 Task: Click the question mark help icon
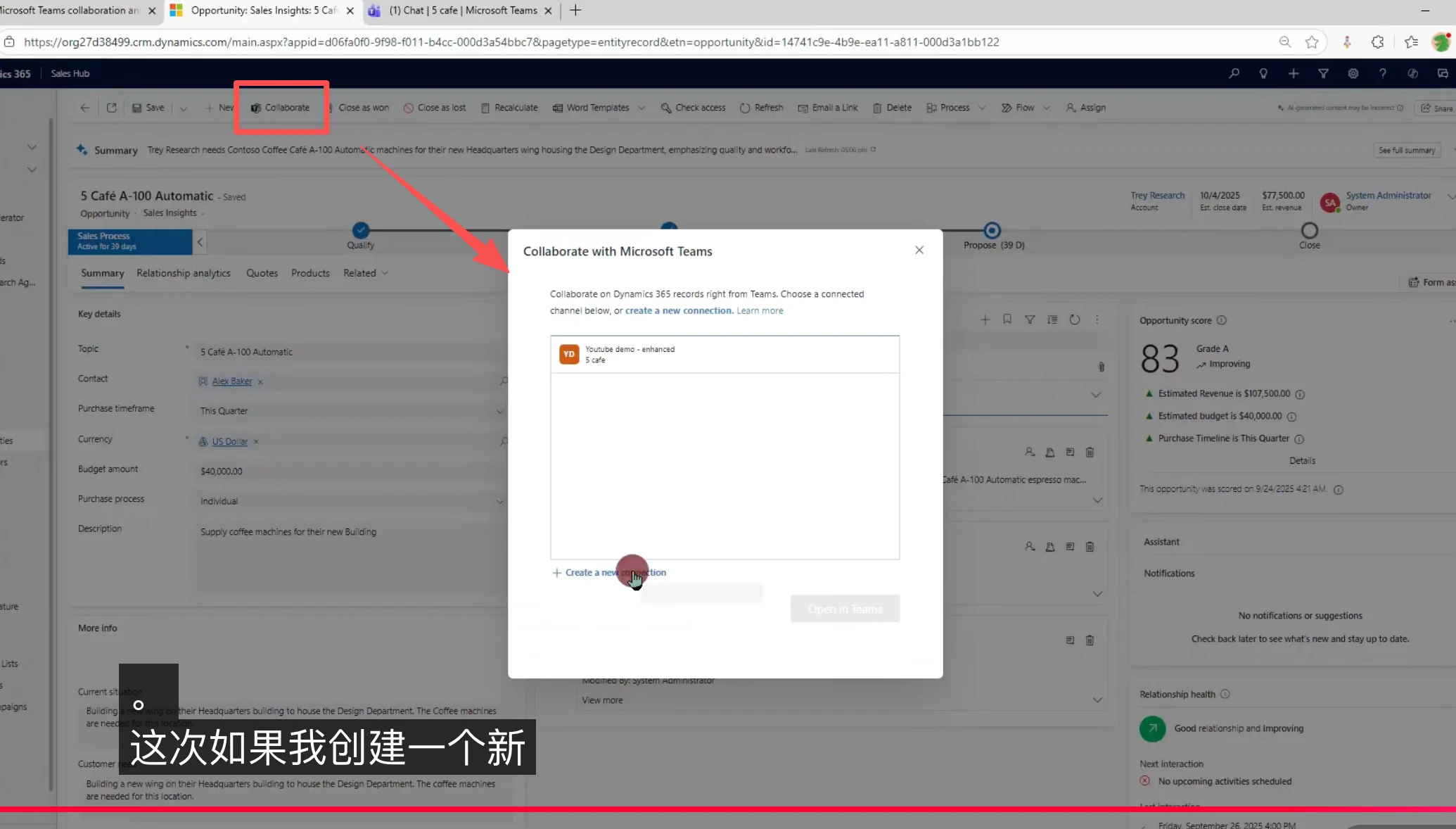1383,73
